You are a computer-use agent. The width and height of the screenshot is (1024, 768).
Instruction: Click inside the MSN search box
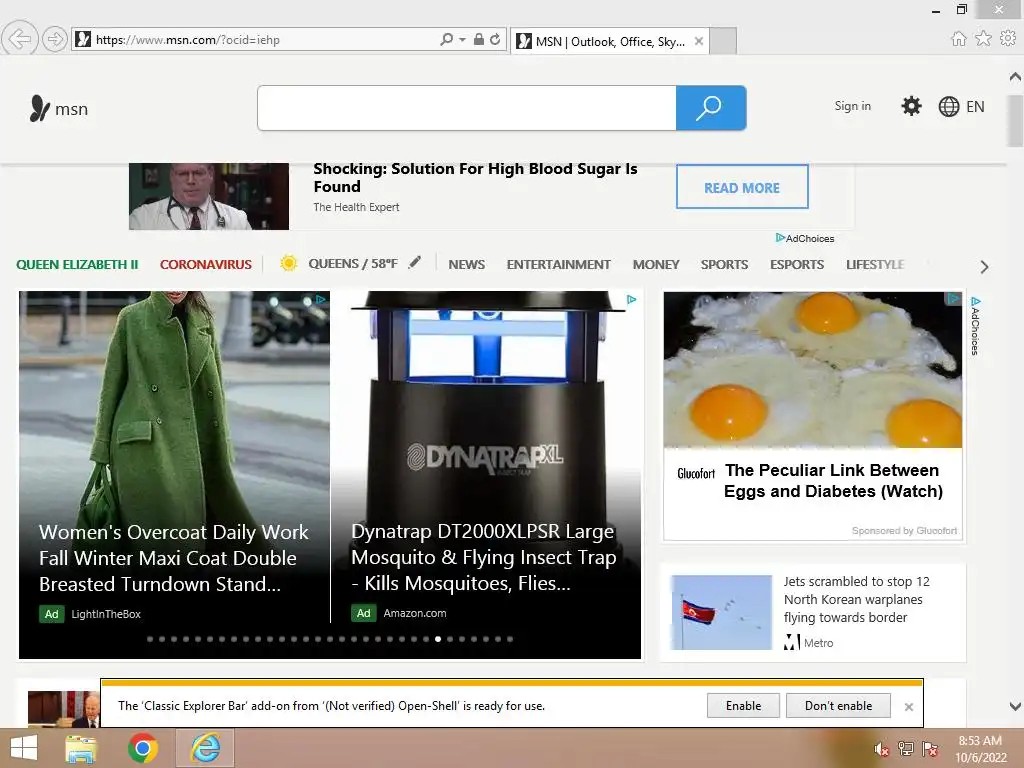[467, 108]
